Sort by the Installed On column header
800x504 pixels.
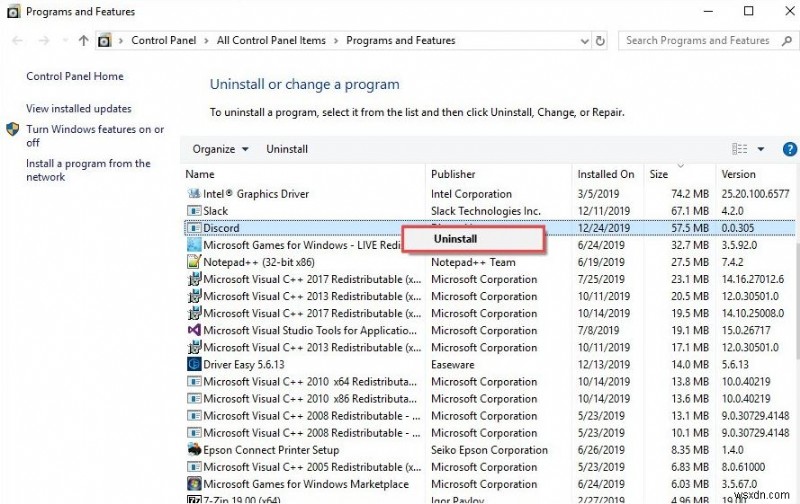pos(608,174)
